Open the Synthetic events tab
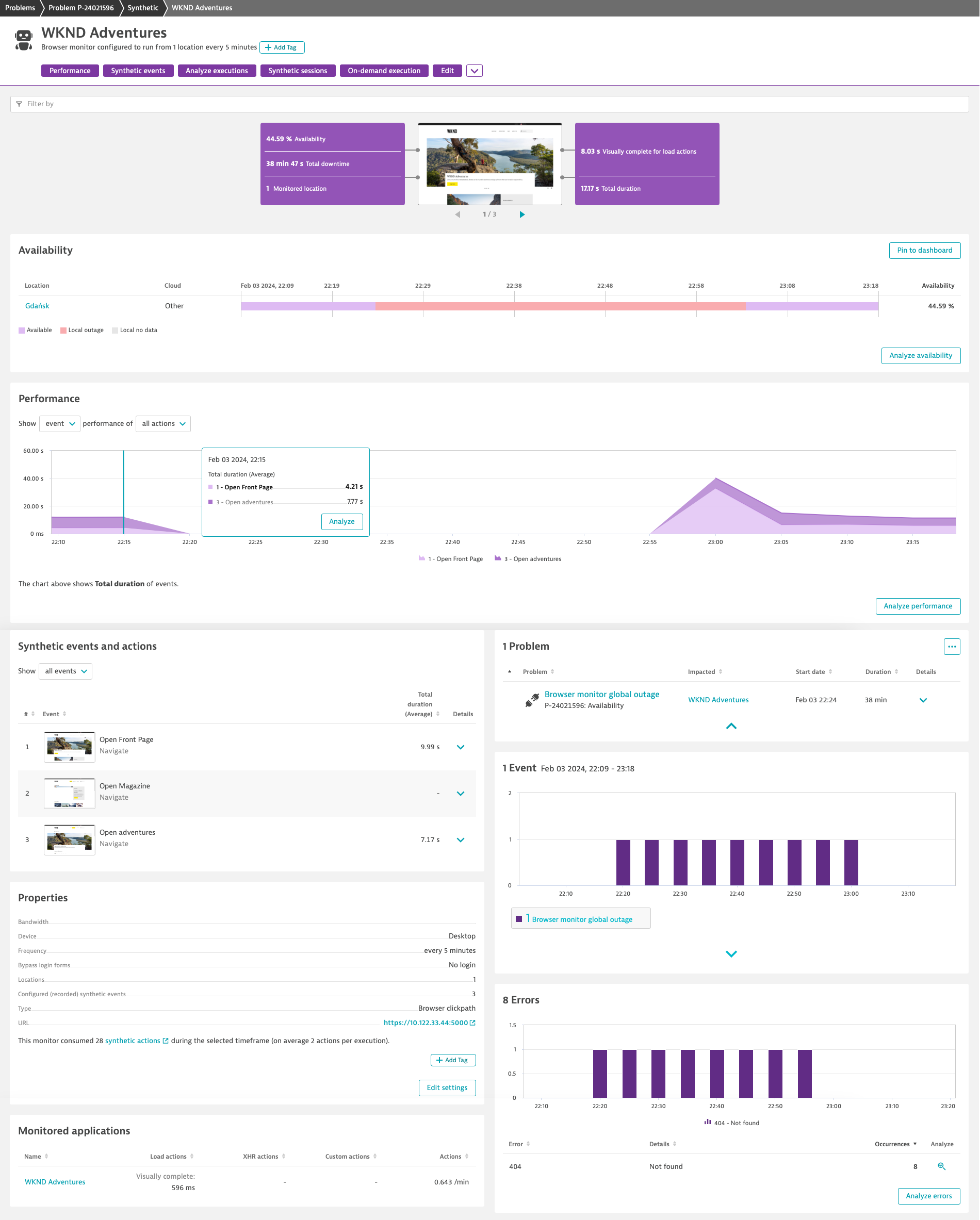Screen dimensions: 980x1220 click(x=138, y=71)
